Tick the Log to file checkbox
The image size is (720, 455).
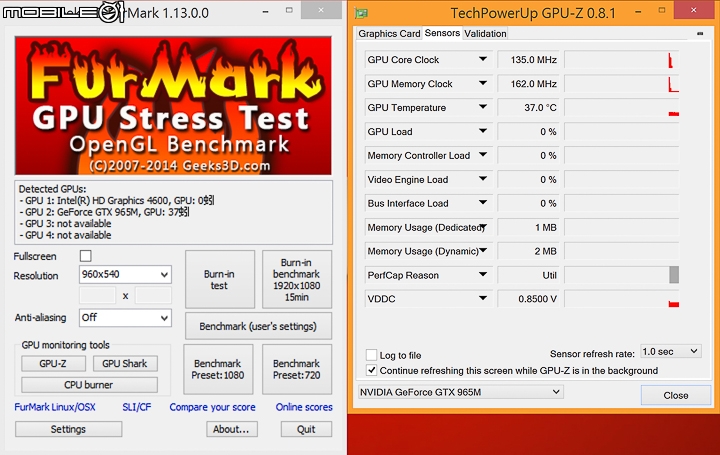tap(371, 355)
